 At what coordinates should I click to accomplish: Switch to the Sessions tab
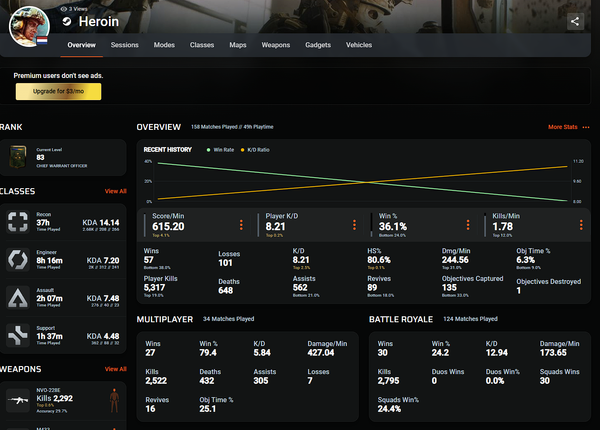pos(125,45)
